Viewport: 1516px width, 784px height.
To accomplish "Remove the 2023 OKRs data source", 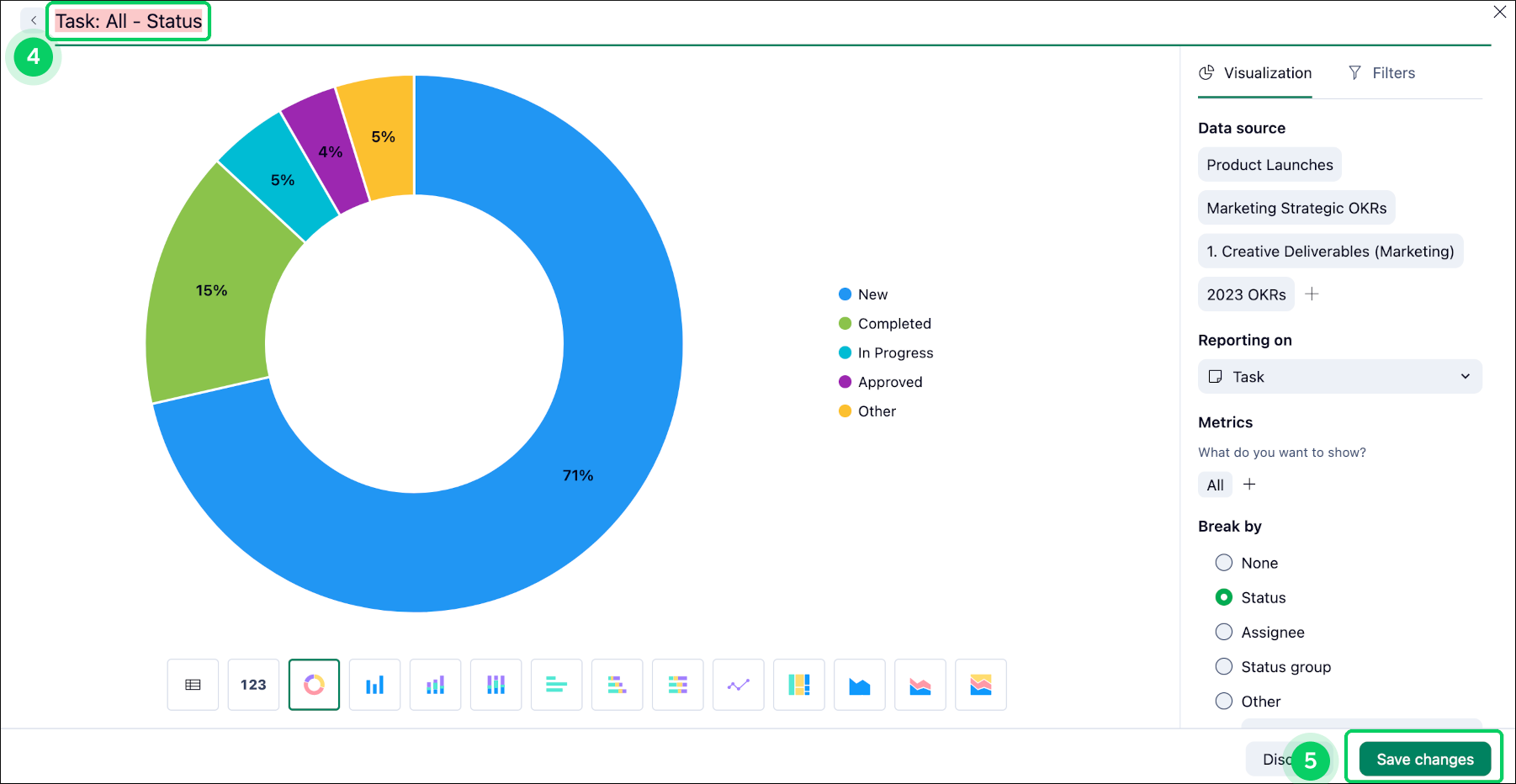I will click(x=1246, y=294).
